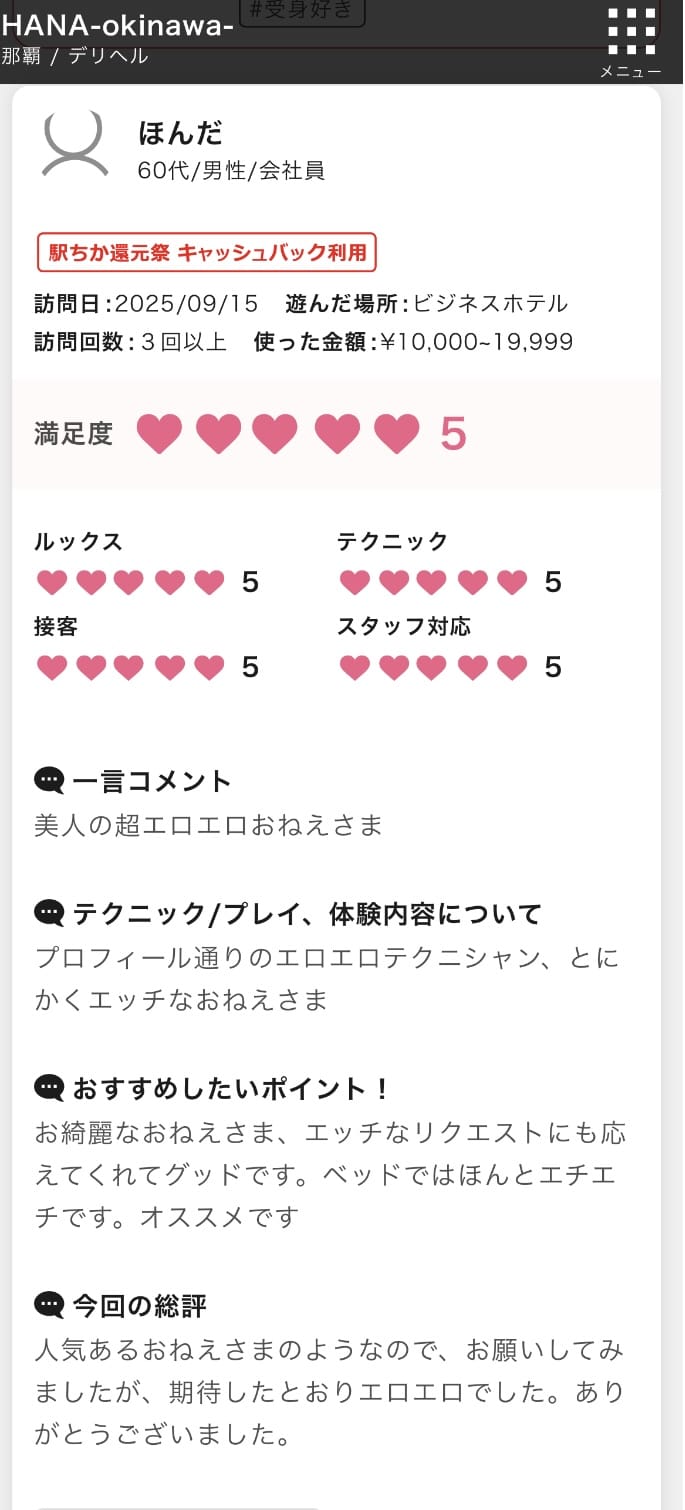
Task: Click the reviewer avatar icon
Action: [75, 144]
